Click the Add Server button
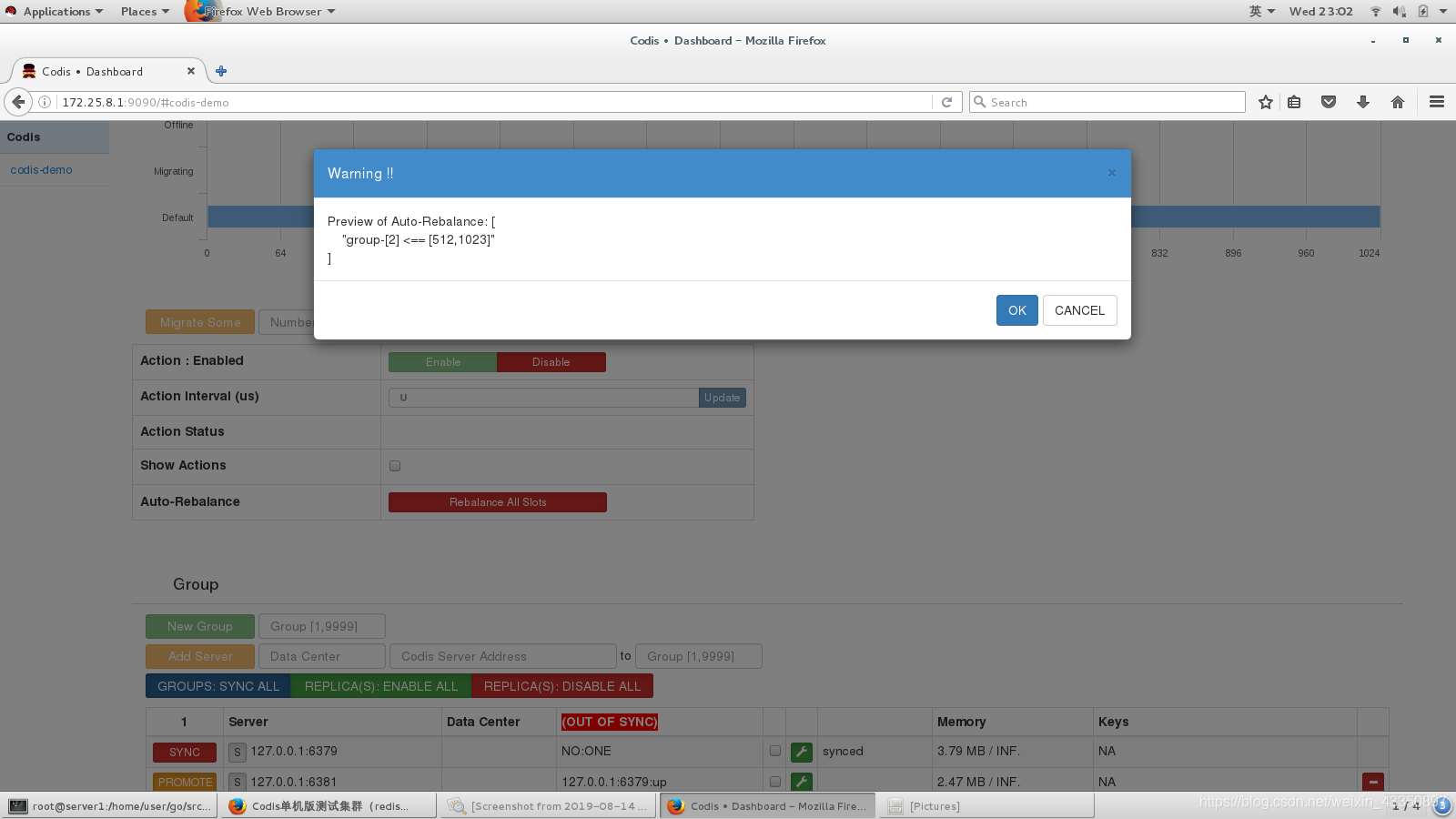 [200, 656]
